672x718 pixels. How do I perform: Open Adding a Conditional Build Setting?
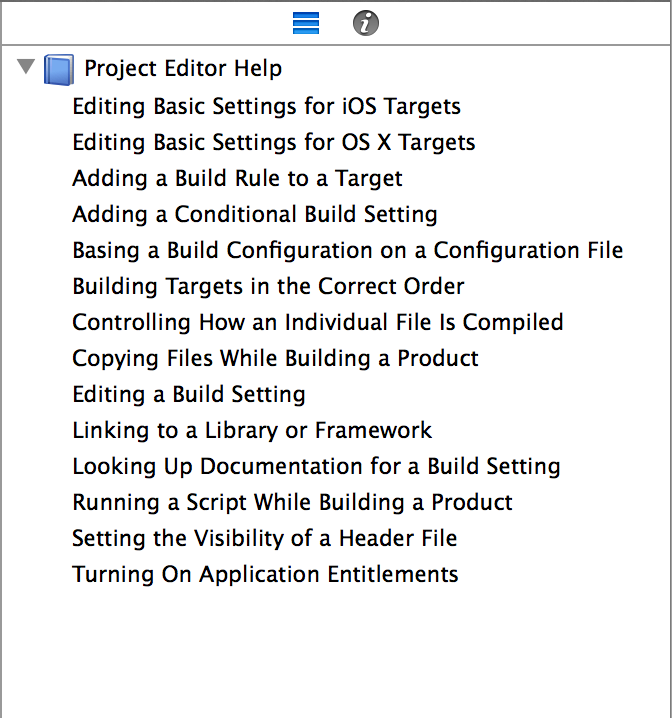tap(255, 214)
